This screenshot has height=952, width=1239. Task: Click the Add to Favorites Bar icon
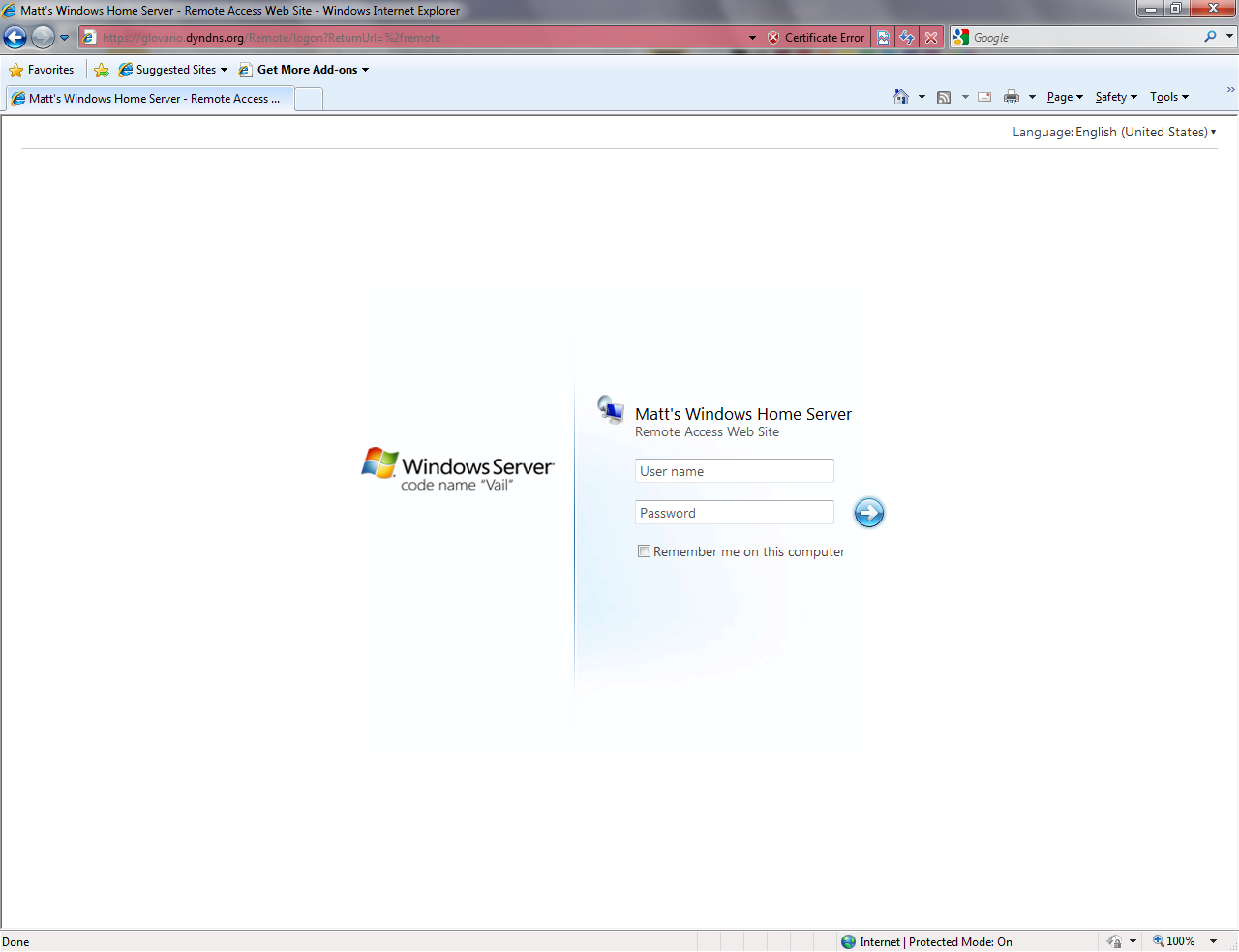[102, 70]
